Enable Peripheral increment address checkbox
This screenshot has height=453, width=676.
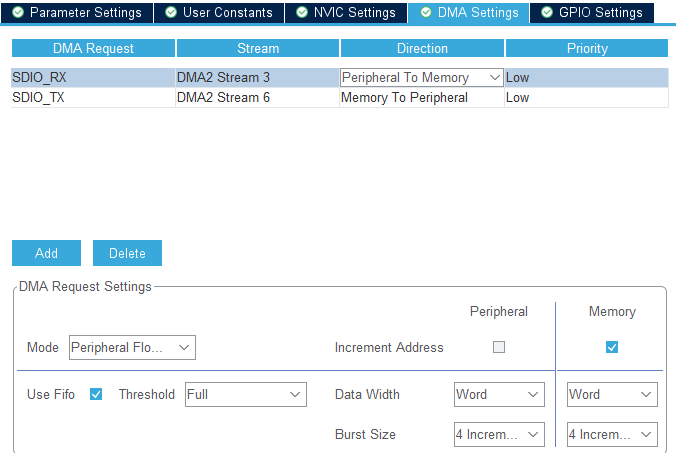(499, 347)
